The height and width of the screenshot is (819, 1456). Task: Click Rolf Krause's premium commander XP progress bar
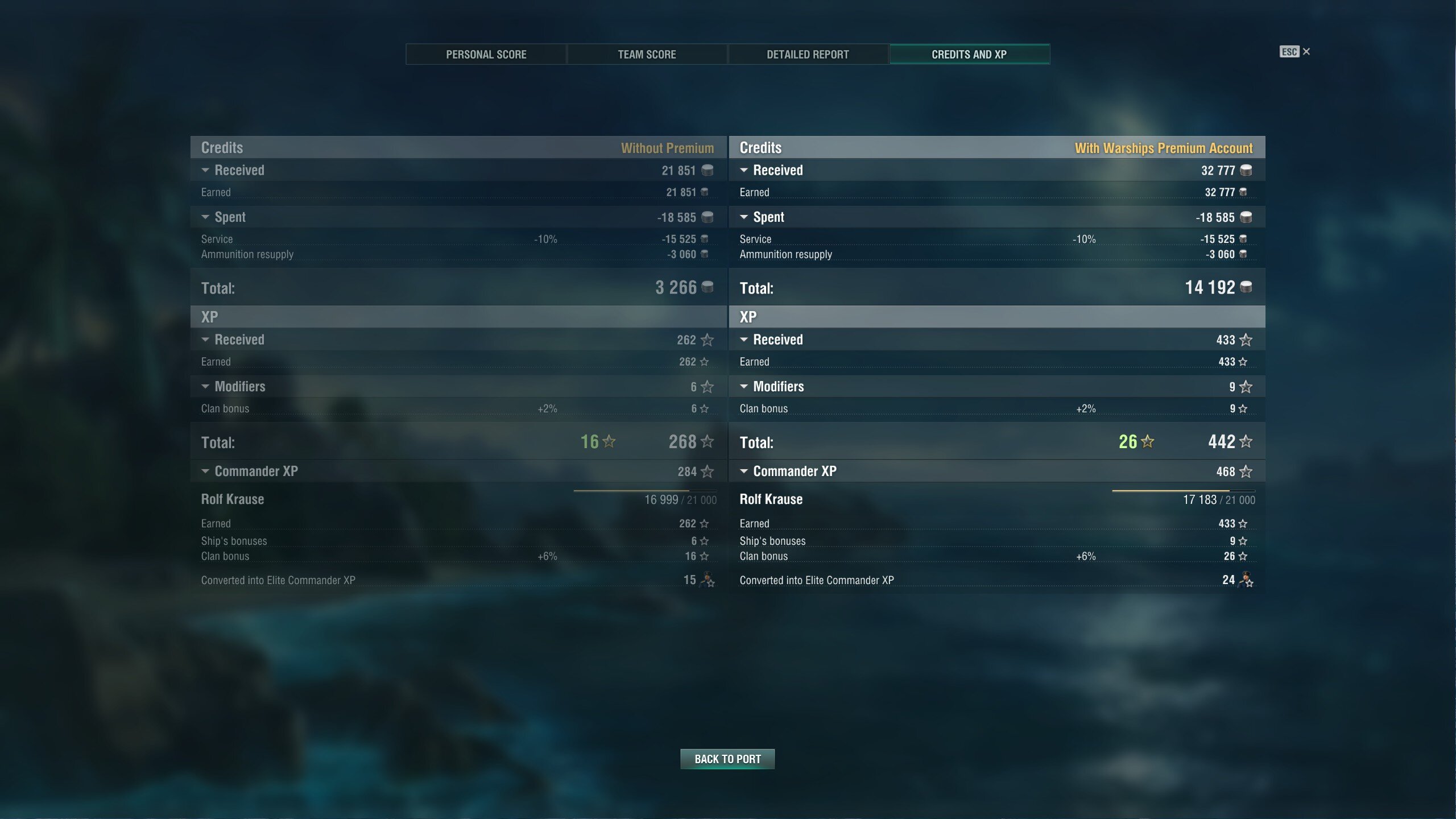click(1183, 490)
